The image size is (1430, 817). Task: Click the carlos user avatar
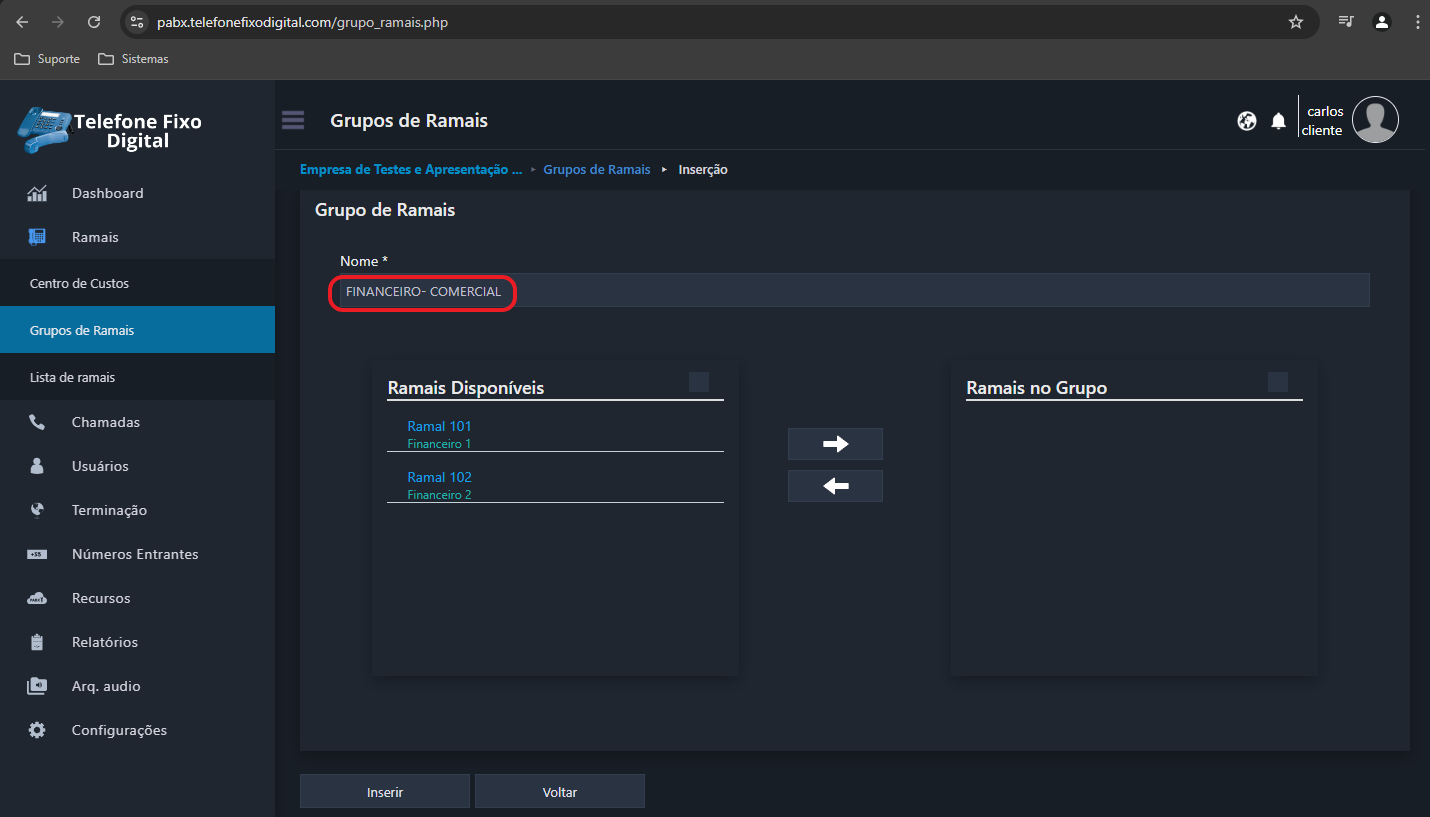(x=1375, y=120)
